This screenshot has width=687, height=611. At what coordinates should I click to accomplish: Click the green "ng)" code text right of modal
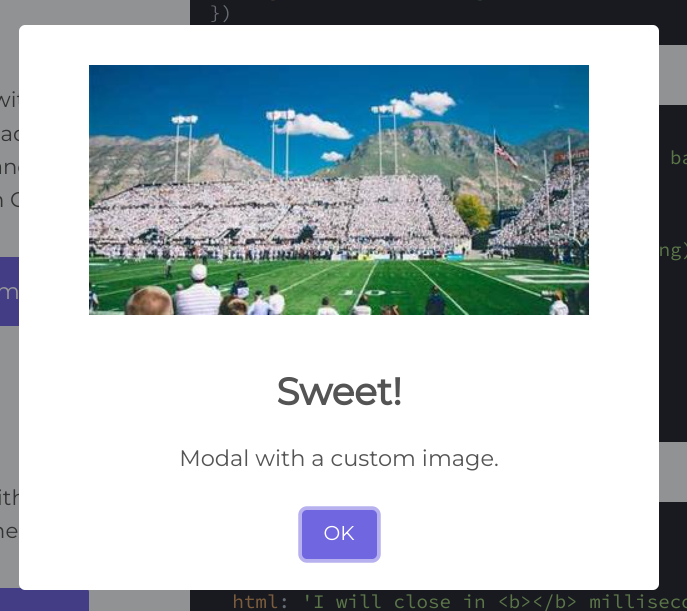[x=673, y=251]
